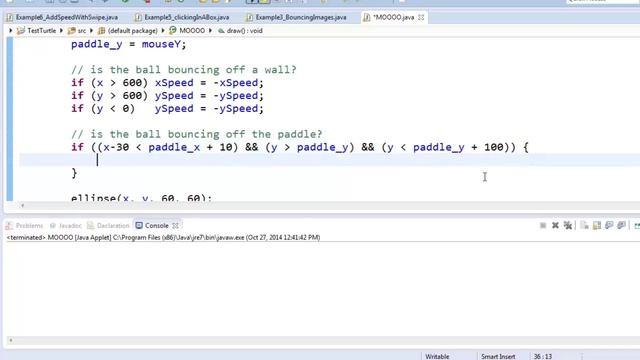Click the console horizontal scrollbar left arrow
The width and height of the screenshot is (640, 360).
point(11,340)
